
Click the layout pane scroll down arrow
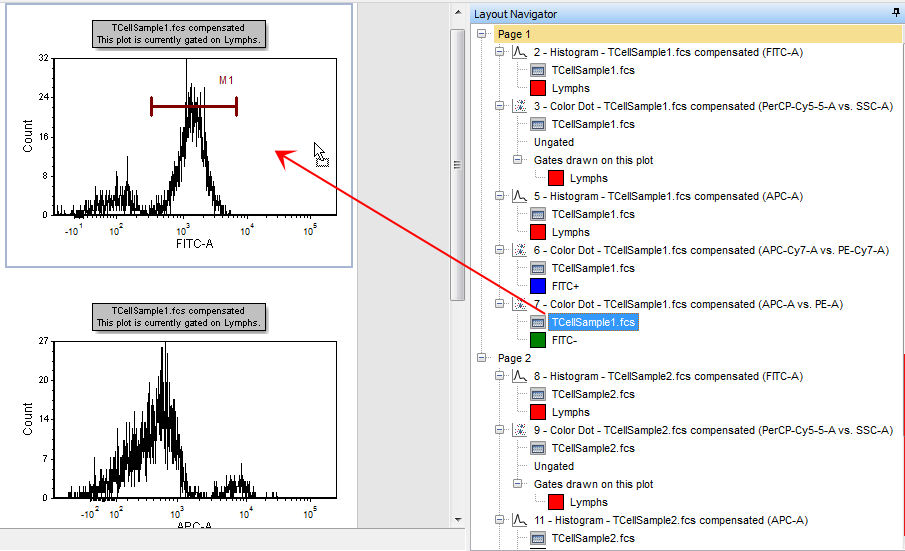[x=458, y=520]
